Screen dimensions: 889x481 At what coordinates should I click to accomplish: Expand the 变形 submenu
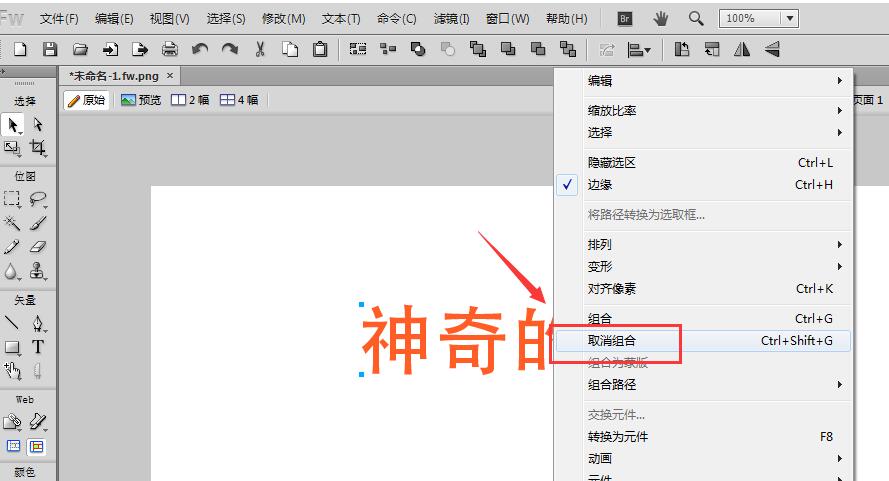click(702, 267)
